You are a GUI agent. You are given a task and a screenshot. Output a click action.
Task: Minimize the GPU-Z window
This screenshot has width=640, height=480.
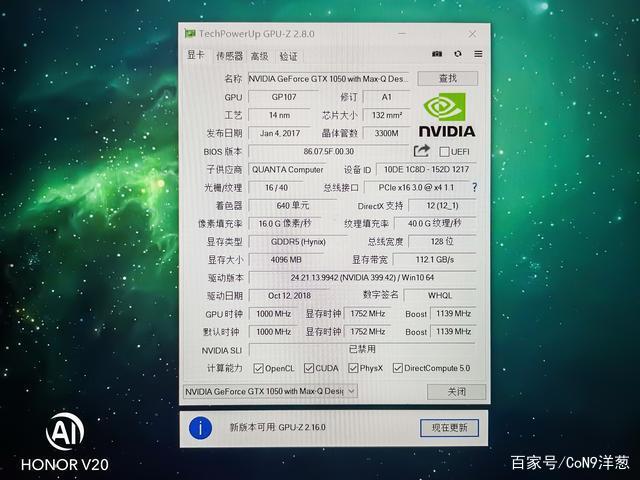(x=402, y=34)
